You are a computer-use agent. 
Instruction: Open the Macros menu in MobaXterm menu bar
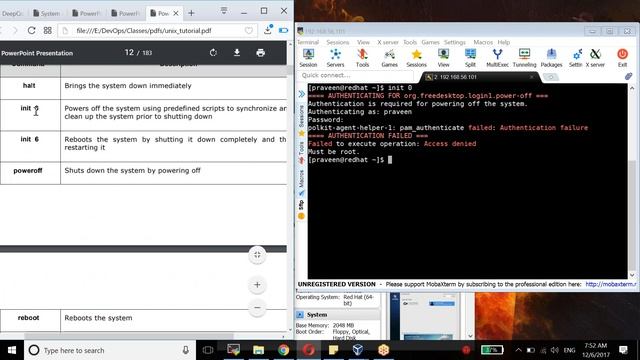(x=483, y=42)
